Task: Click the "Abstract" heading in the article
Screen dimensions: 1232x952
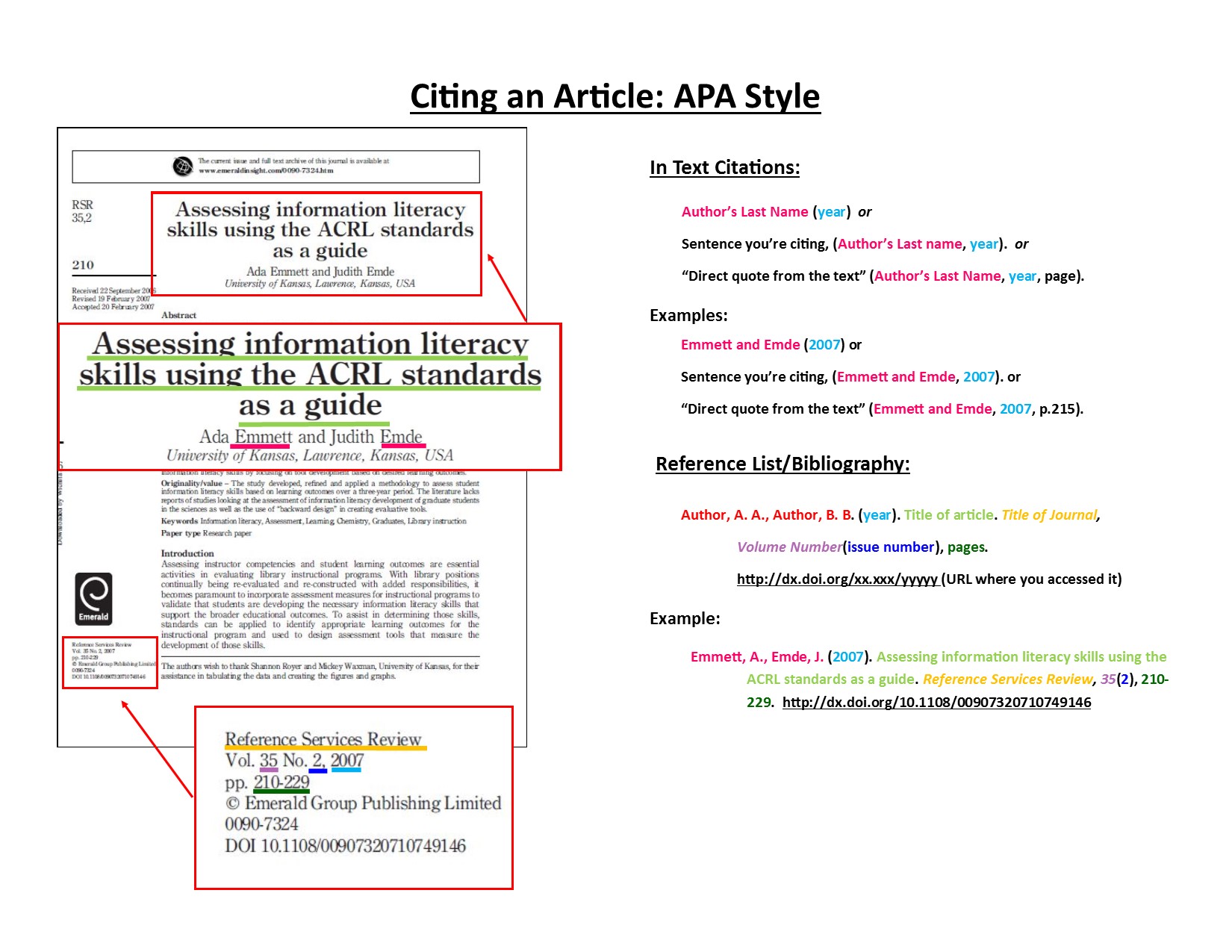Action: [178, 315]
